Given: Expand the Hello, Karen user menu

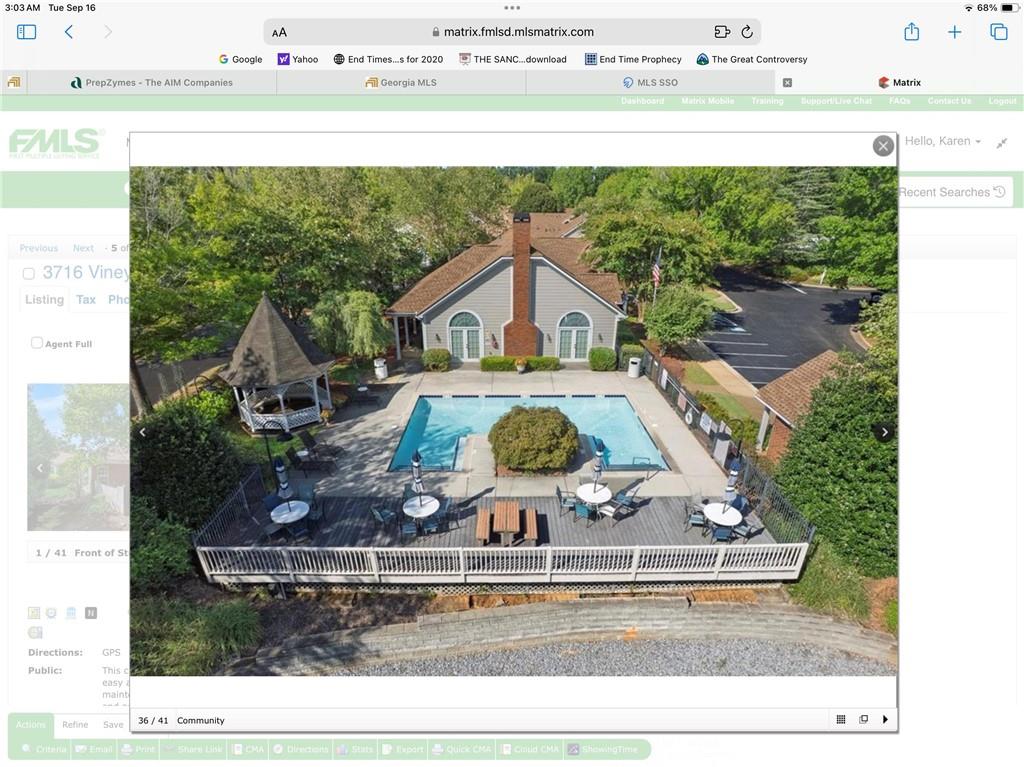Looking at the screenshot, I should click(x=943, y=141).
